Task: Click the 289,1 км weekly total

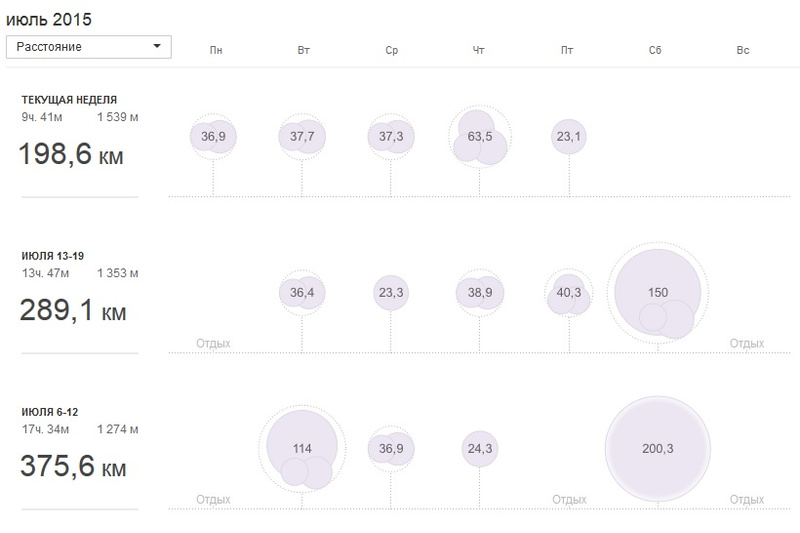Action: 73,310
